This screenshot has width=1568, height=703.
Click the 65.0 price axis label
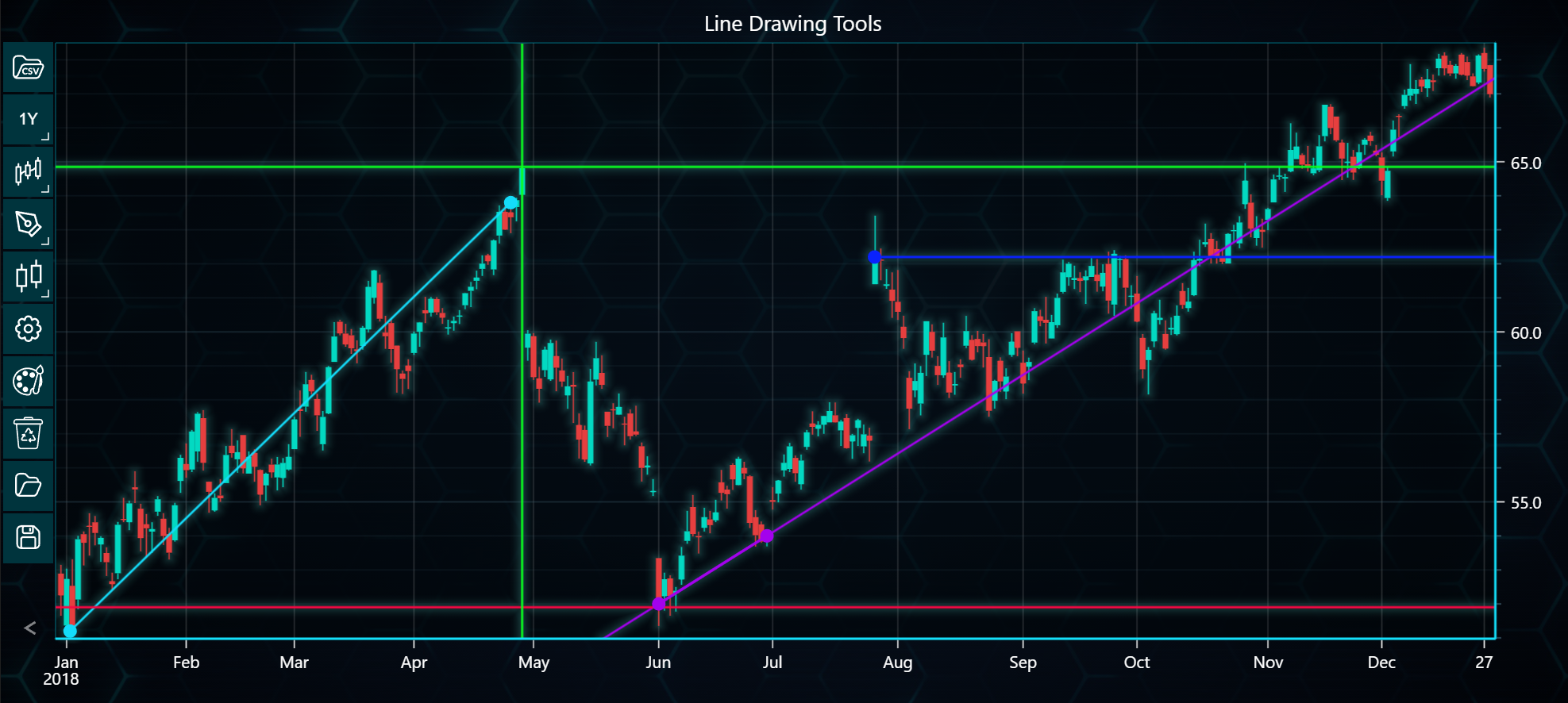1525,163
